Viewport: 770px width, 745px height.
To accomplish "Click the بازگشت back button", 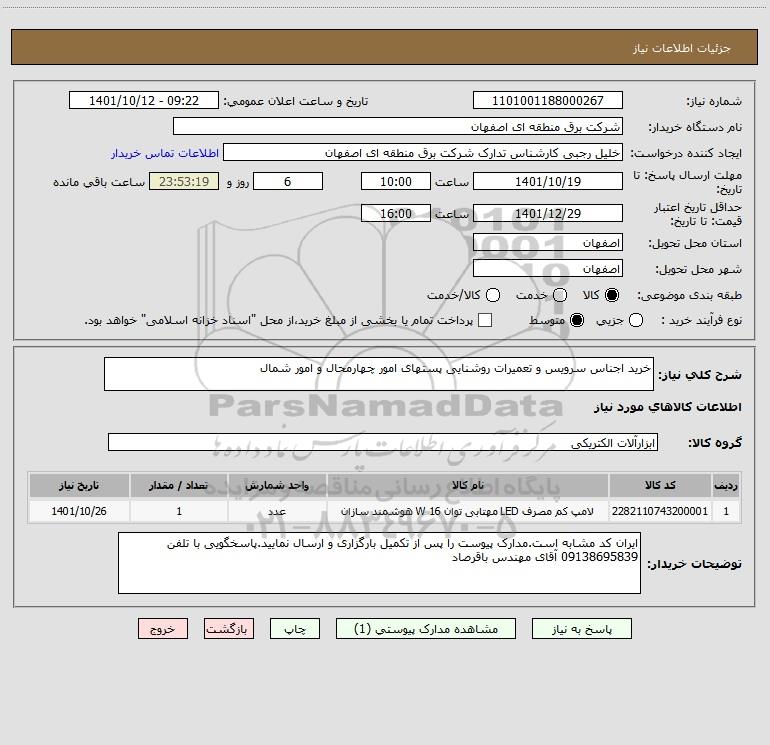I will [229, 629].
